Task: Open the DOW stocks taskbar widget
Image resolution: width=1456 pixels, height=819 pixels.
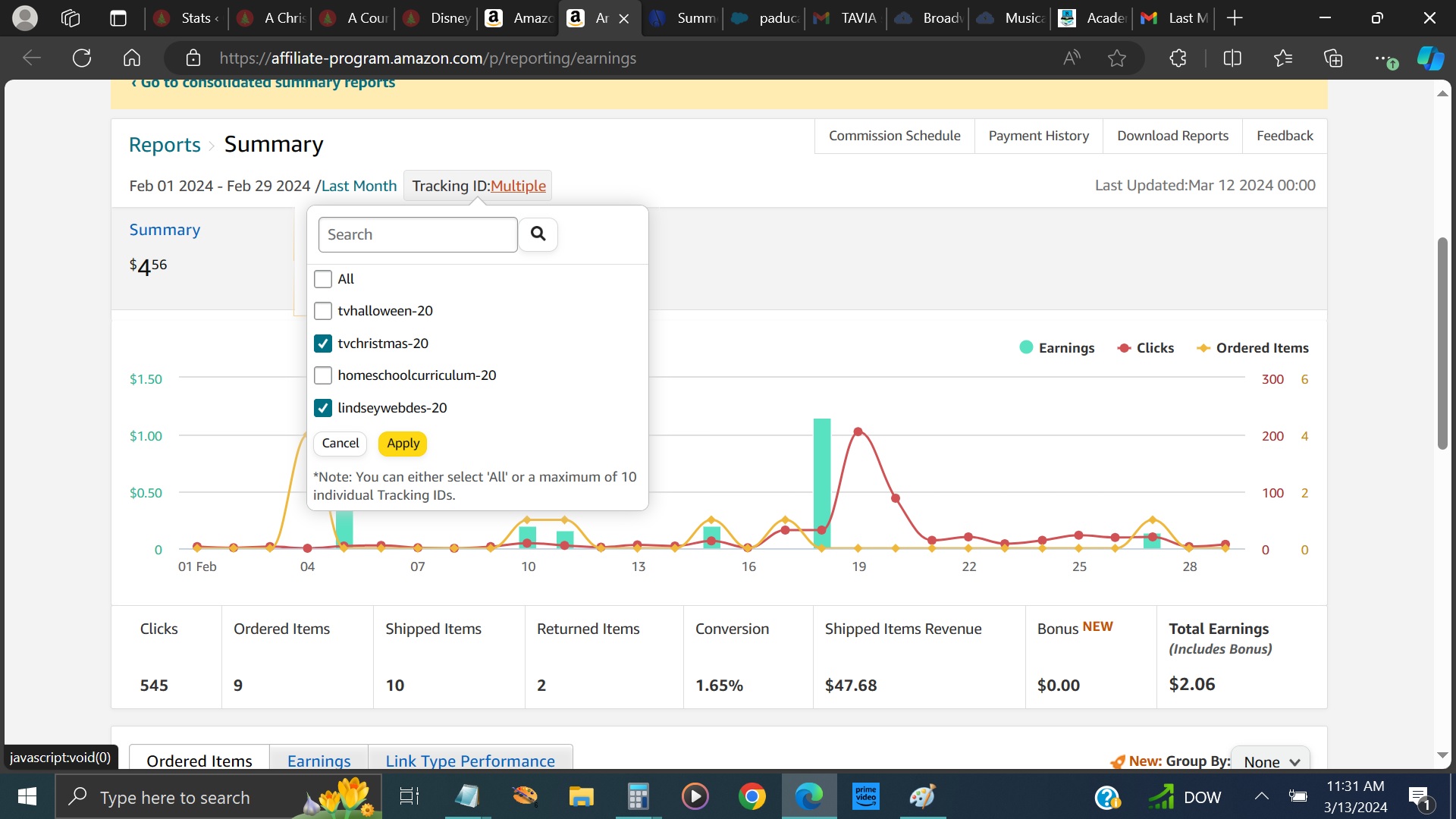Action: (x=1185, y=797)
